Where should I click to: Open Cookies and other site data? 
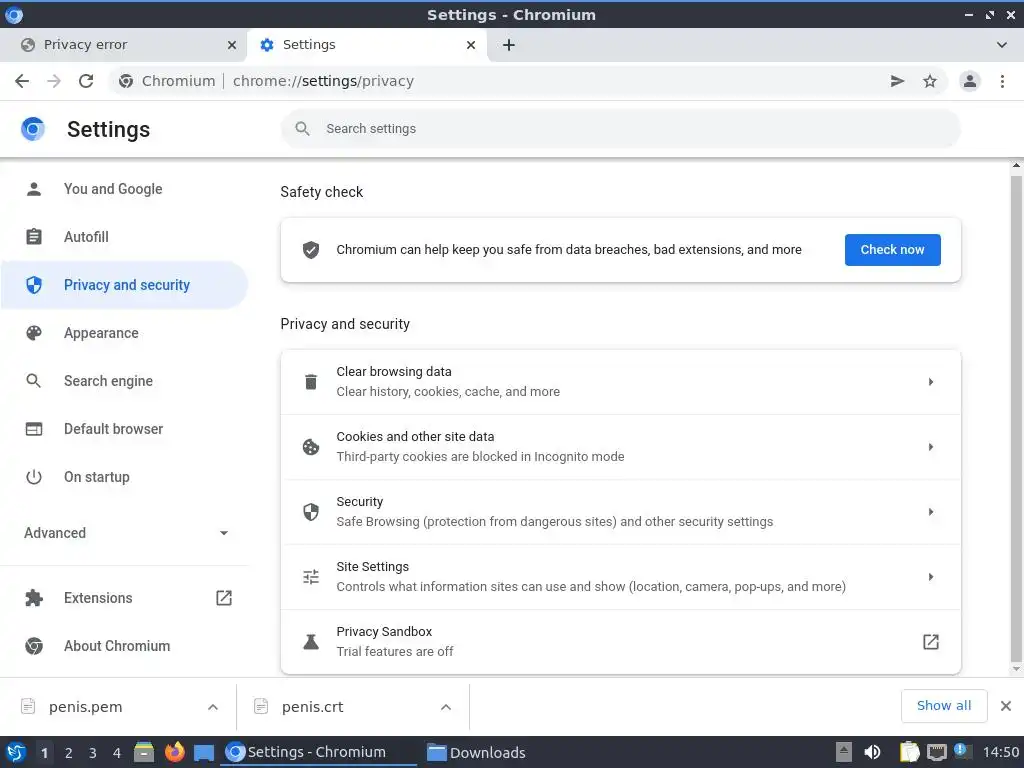click(x=620, y=447)
